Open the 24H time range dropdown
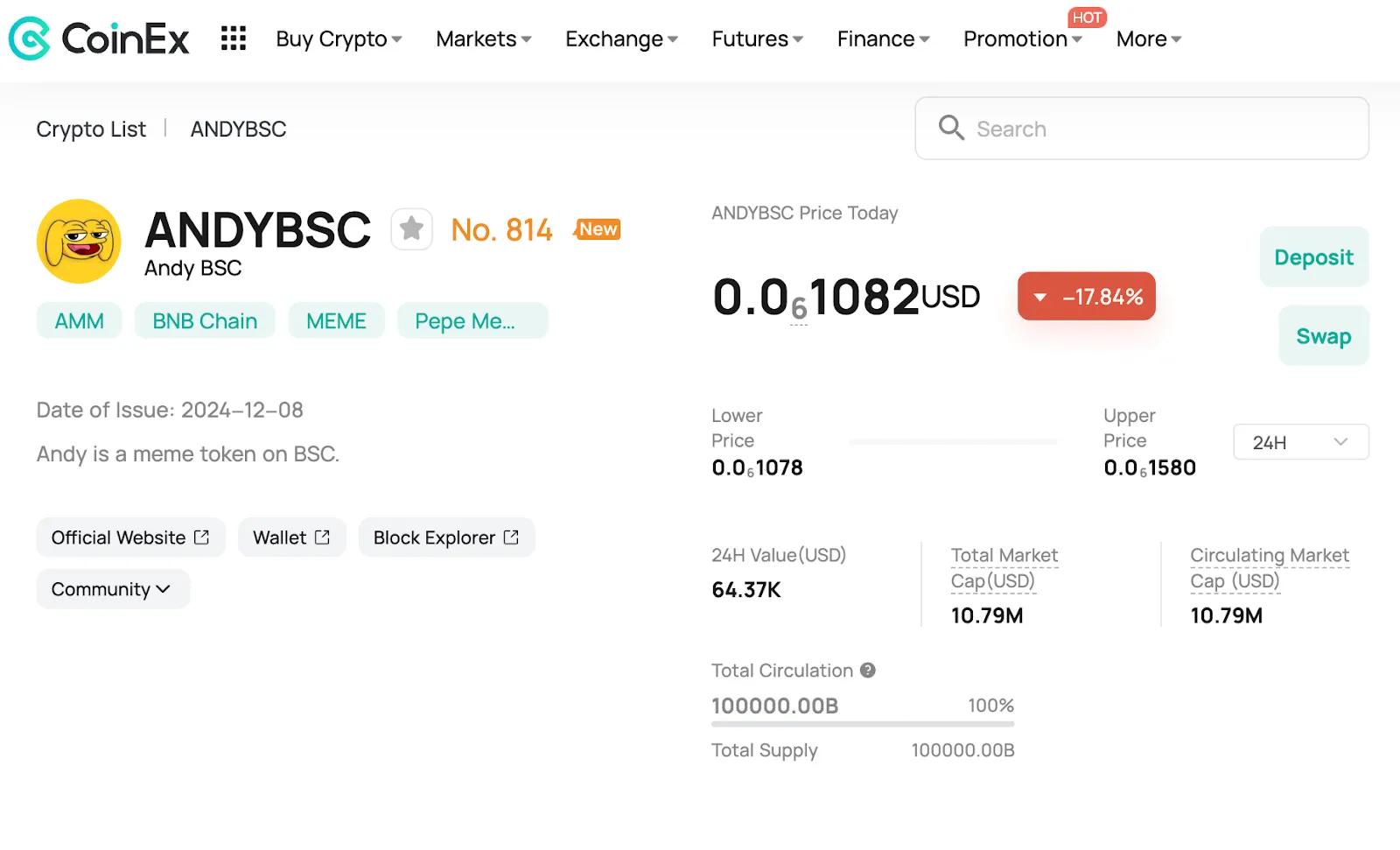The image size is (1400, 850). tap(1301, 442)
